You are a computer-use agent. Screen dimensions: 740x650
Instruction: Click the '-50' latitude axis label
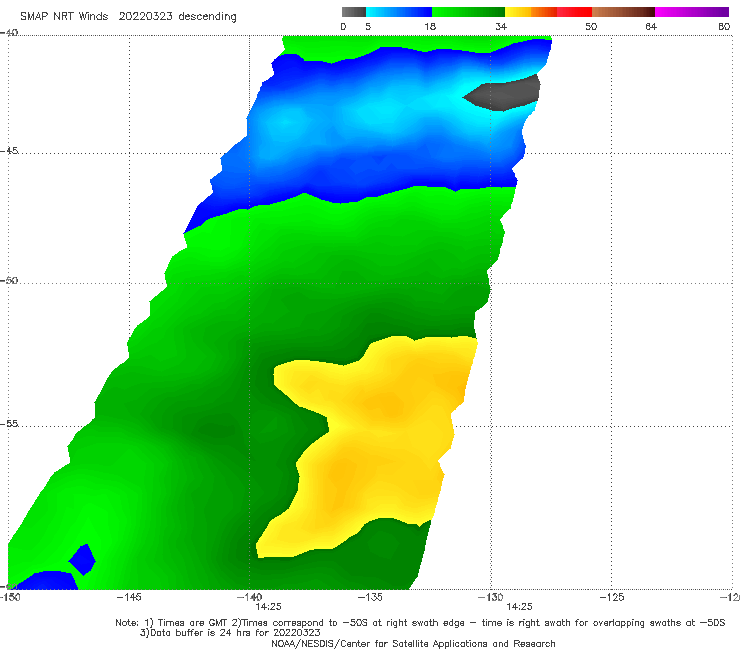(9, 280)
